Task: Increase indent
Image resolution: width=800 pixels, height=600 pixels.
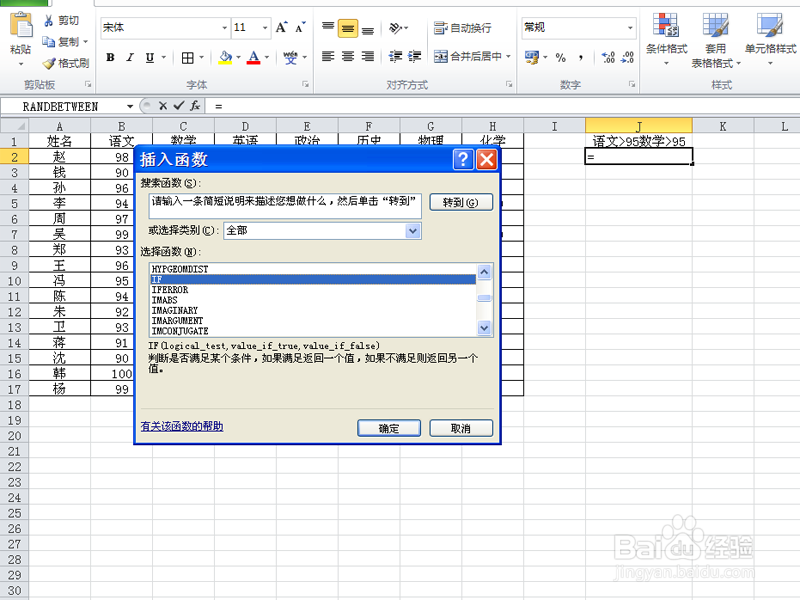Action: pyautogui.click(x=414, y=56)
